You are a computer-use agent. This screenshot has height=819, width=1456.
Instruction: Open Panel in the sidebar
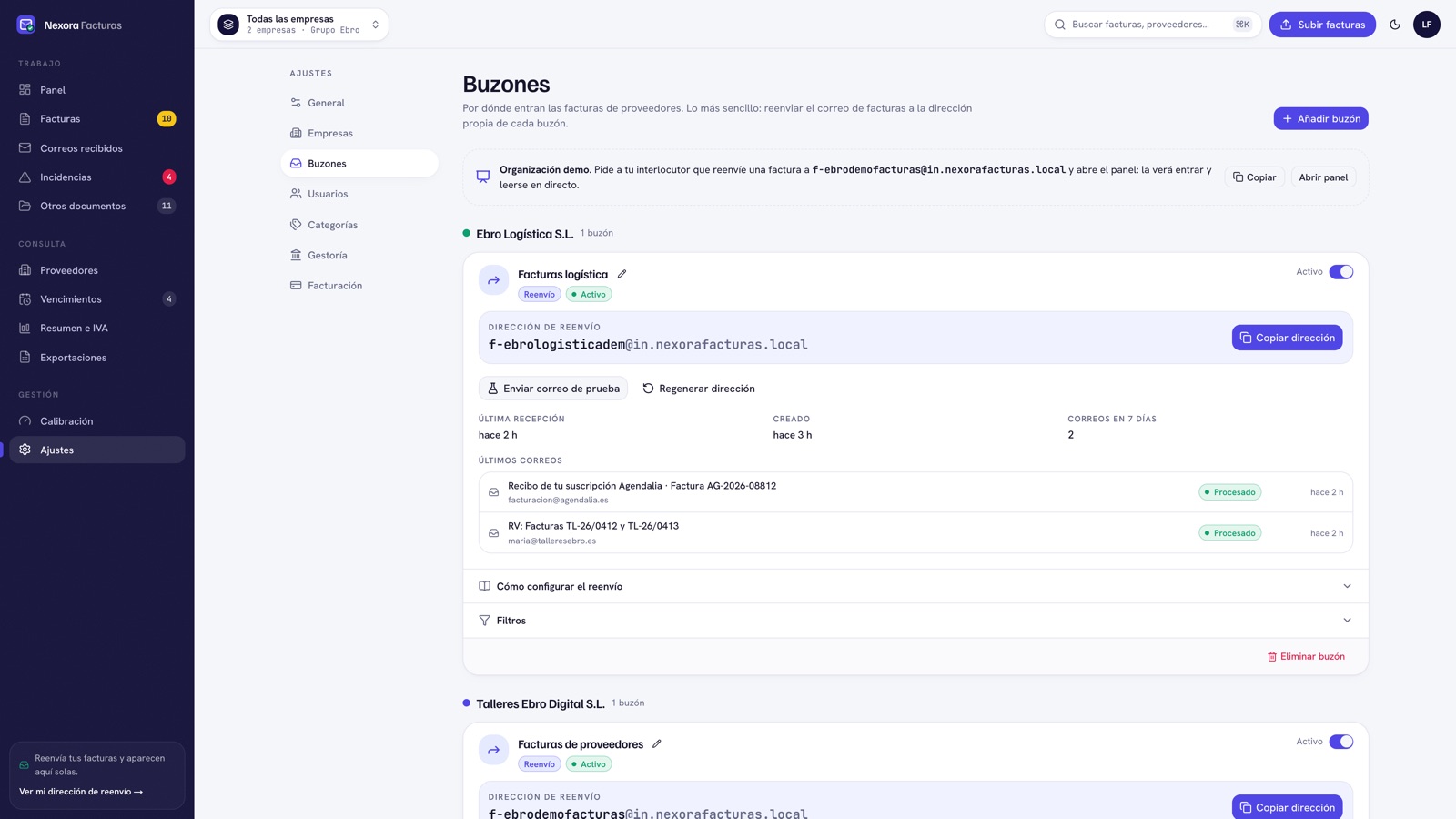(97, 90)
